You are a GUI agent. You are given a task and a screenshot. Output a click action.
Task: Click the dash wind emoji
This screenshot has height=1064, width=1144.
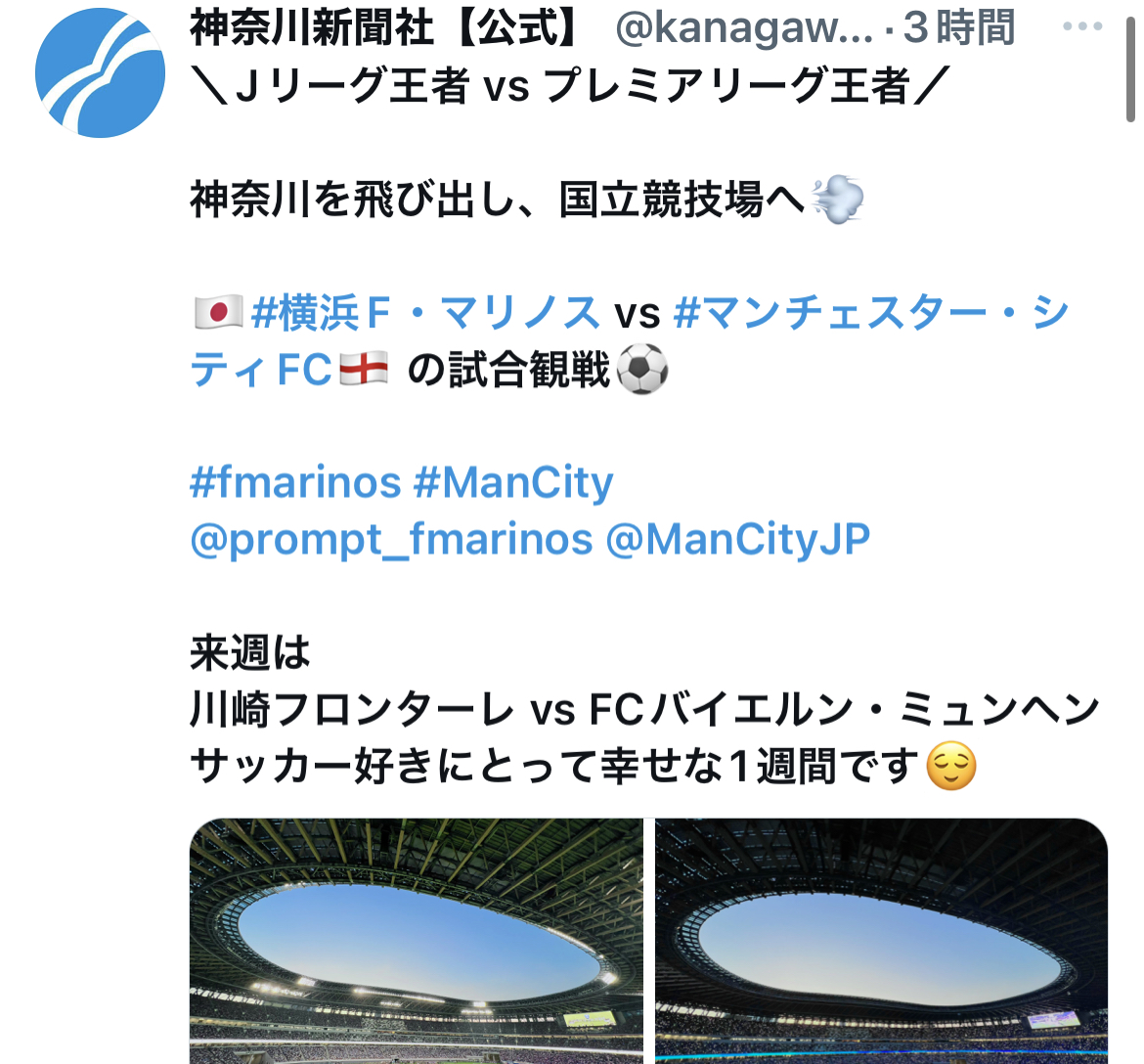[x=838, y=199]
